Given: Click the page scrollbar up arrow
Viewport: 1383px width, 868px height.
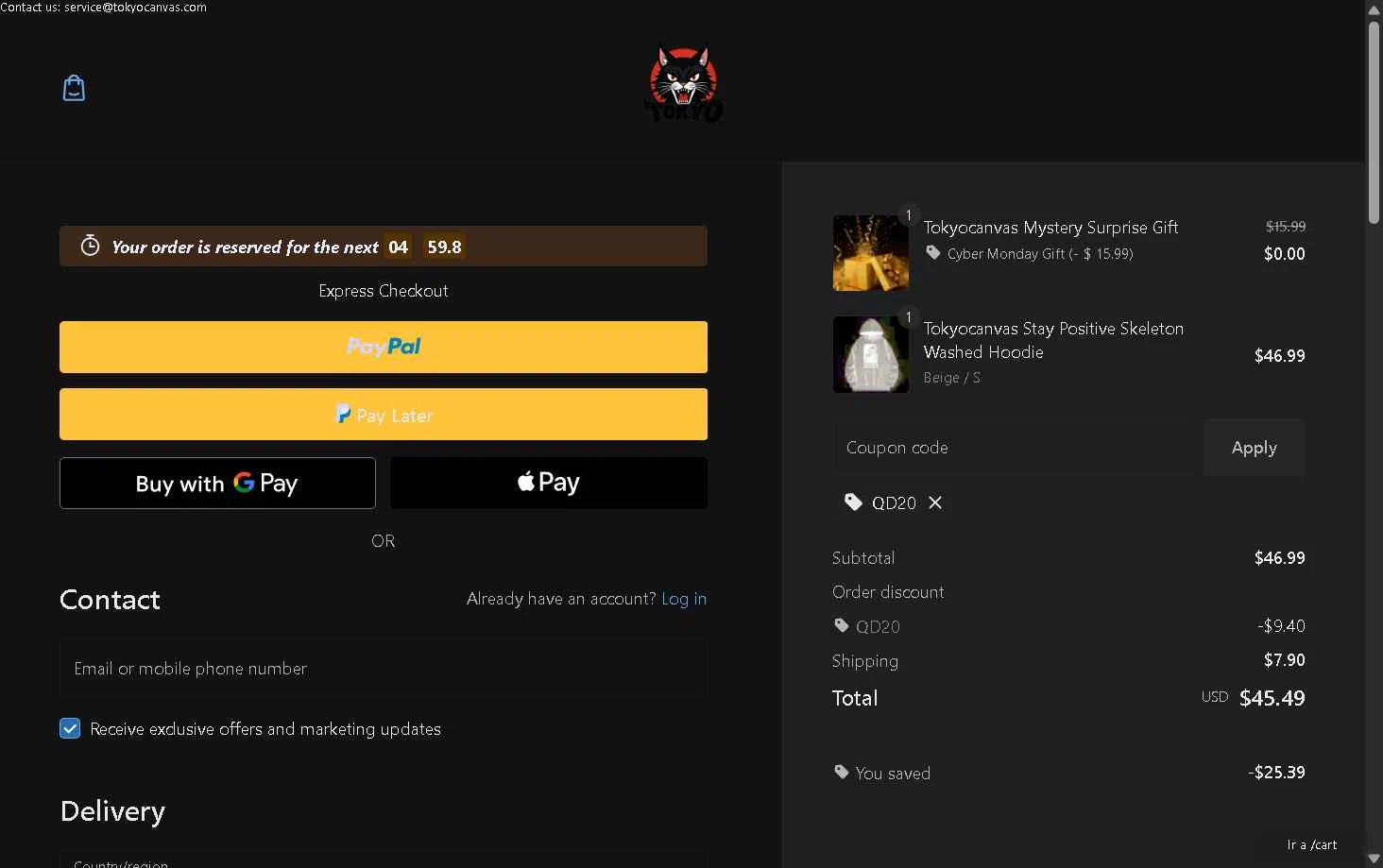Looking at the screenshot, I should pyautogui.click(x=1374, y=9).
